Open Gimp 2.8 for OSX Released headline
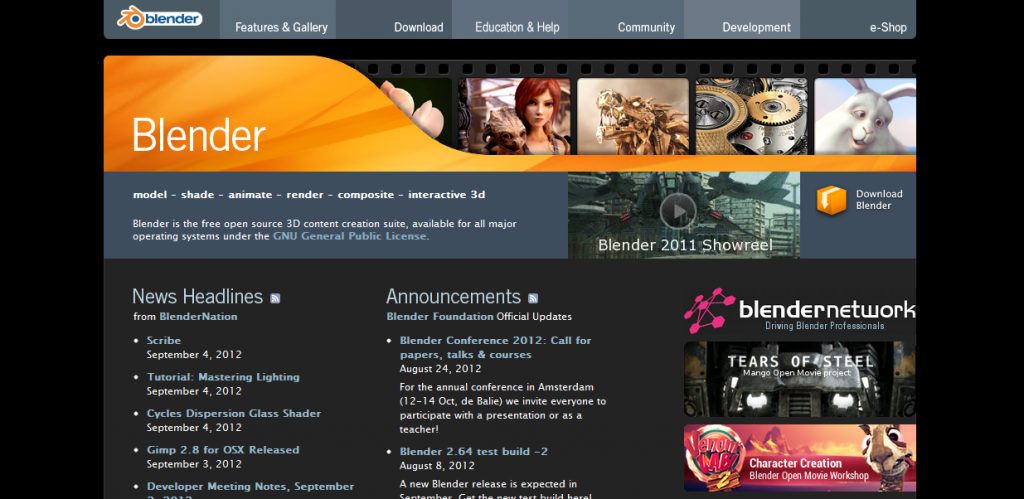 [x=223, y=450]
